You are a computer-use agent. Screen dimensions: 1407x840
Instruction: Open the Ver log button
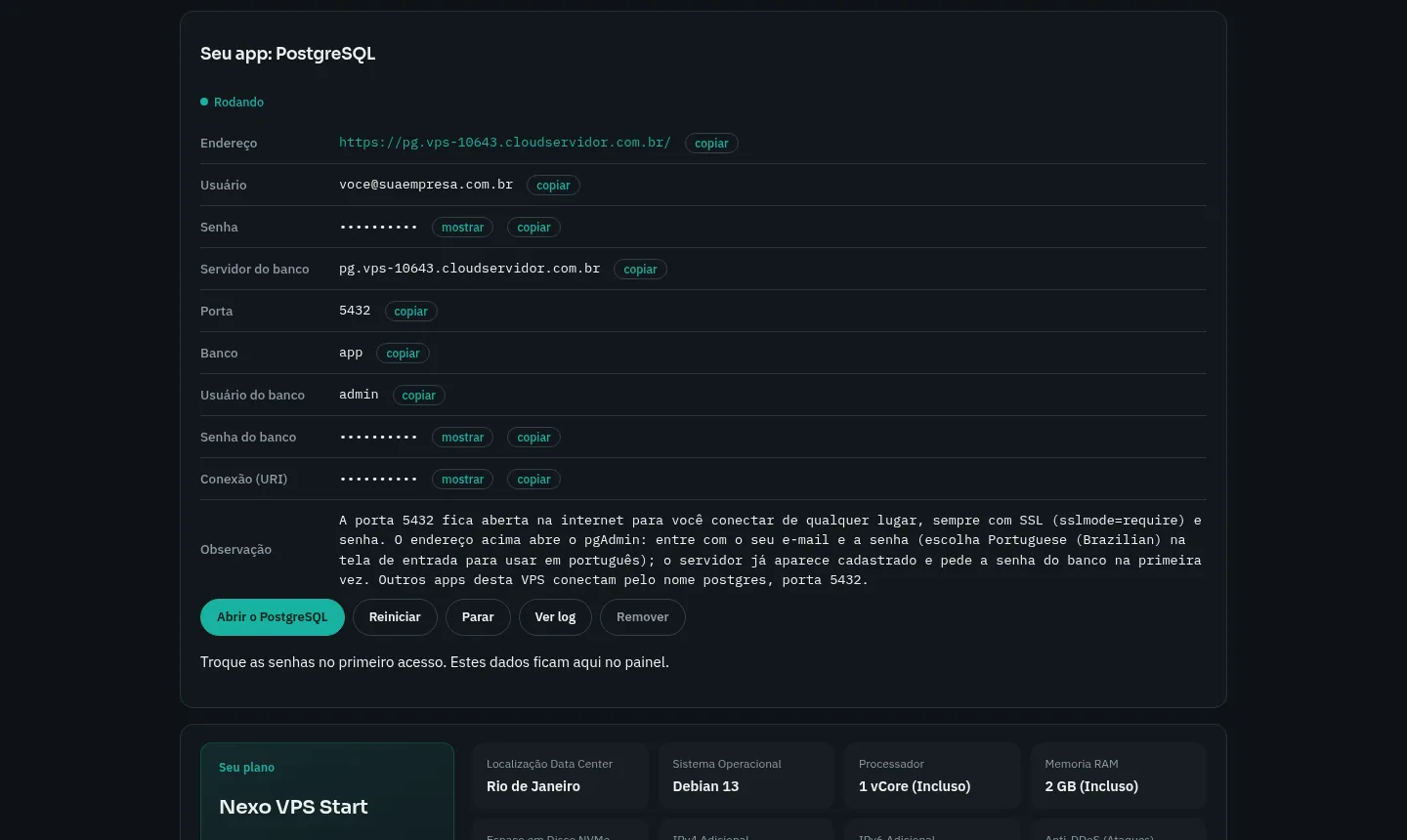pos(555,617)
